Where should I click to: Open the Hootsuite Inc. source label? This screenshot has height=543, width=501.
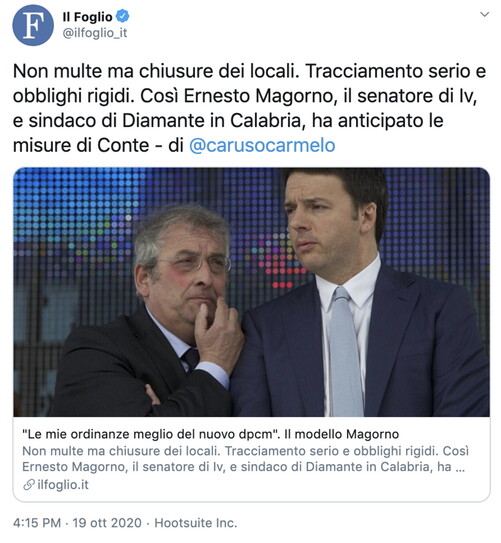coord(196,523)
